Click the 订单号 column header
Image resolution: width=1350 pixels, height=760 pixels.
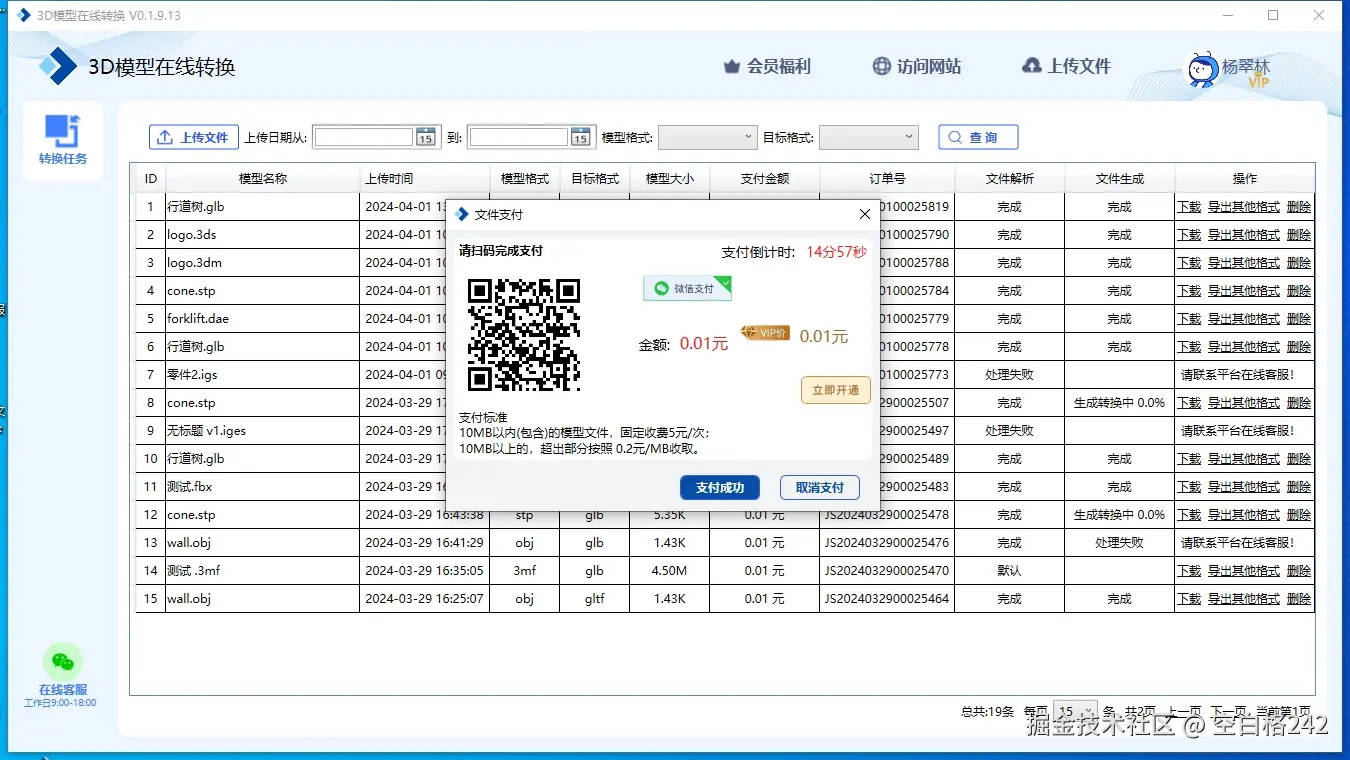887,179
